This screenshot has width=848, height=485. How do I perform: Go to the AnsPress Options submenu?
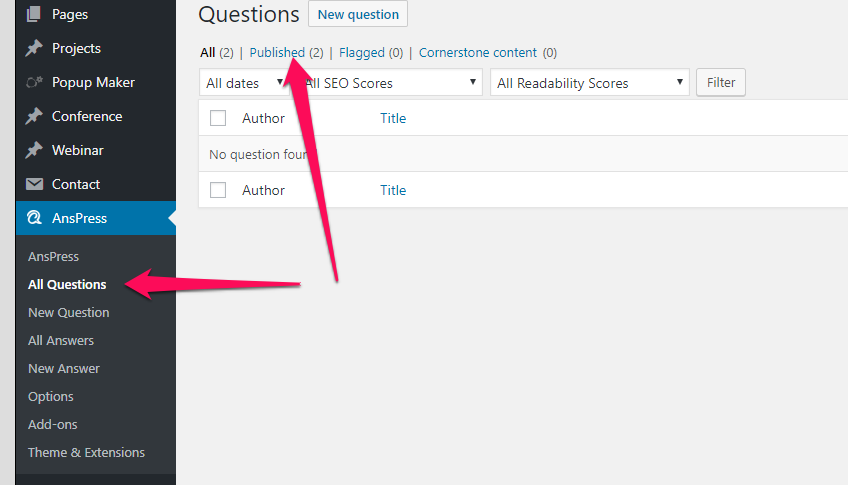50,396
